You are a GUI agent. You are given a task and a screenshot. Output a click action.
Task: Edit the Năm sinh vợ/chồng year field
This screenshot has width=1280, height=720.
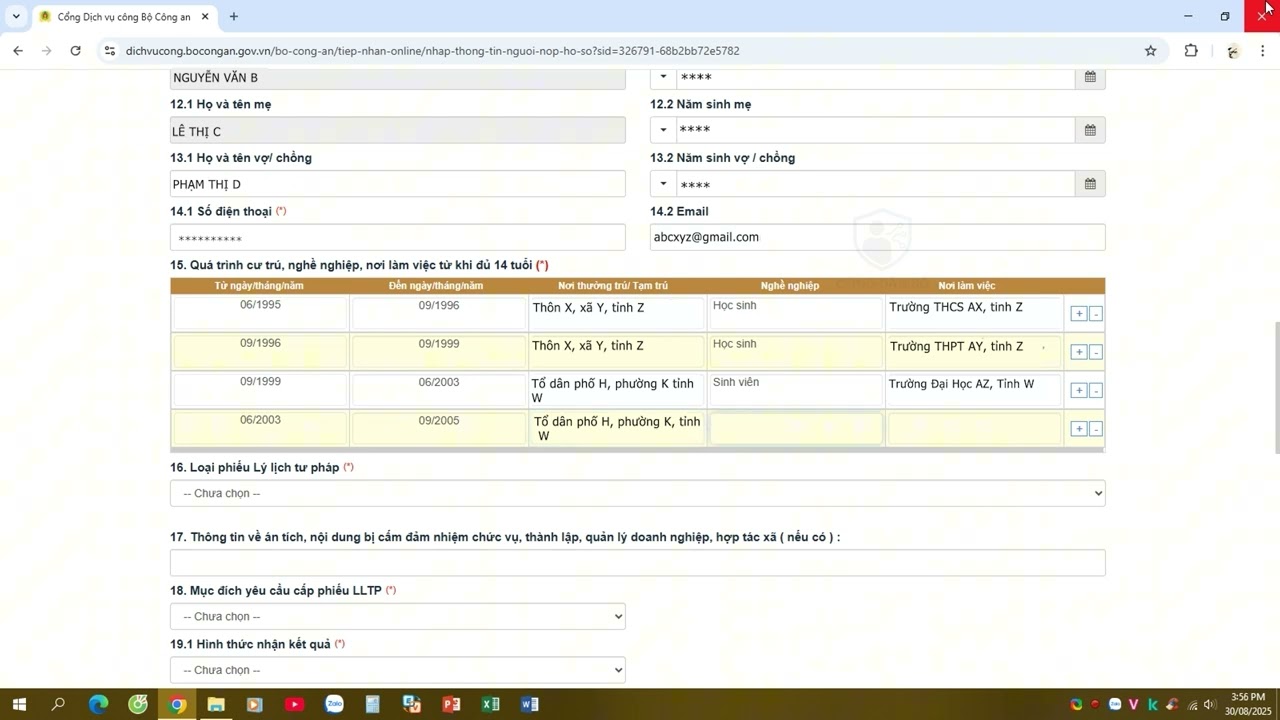(875, 184)
